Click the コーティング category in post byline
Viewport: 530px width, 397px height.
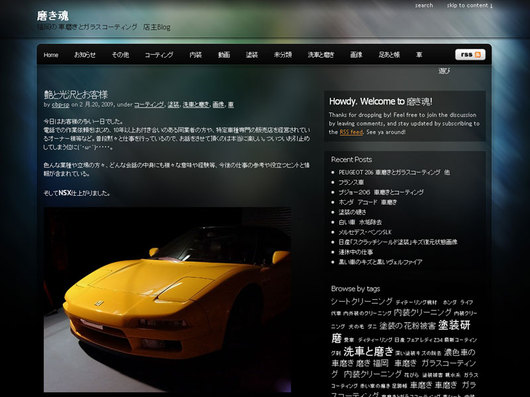point(149,105)
